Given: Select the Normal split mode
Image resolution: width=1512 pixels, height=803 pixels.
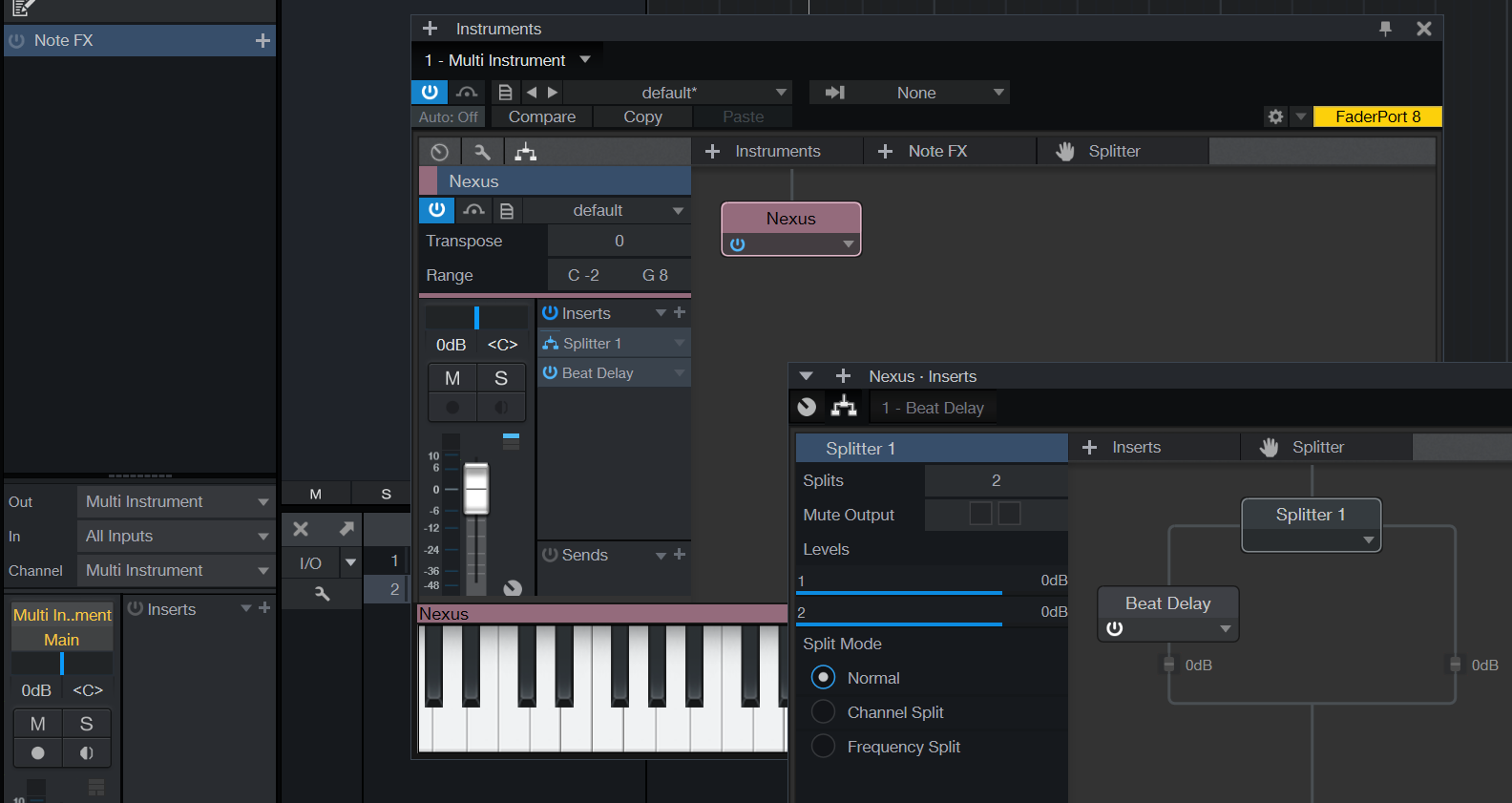Looking at the screenshot, I should (x=823, y=677).
